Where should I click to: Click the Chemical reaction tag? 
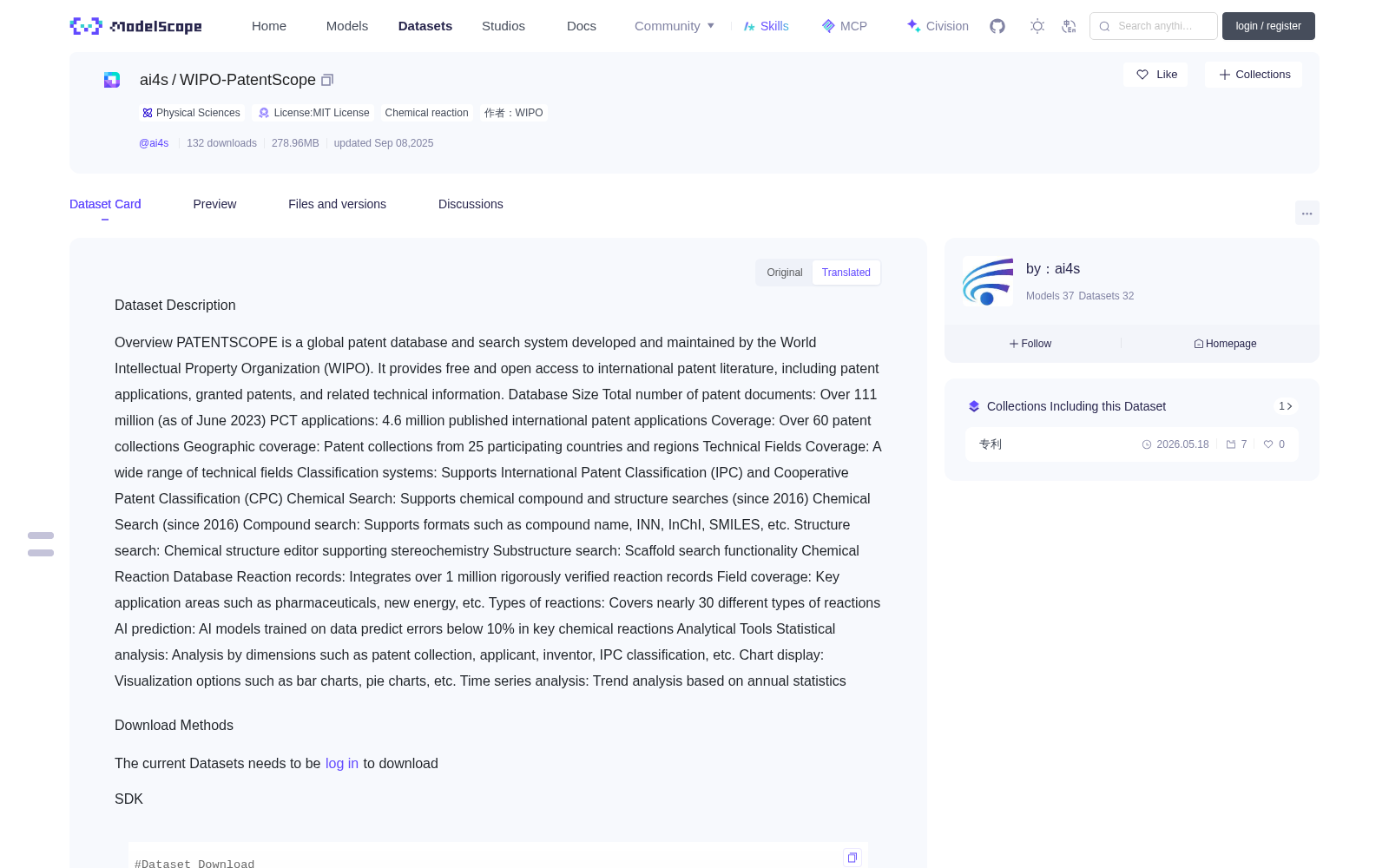tap(426, 113)
